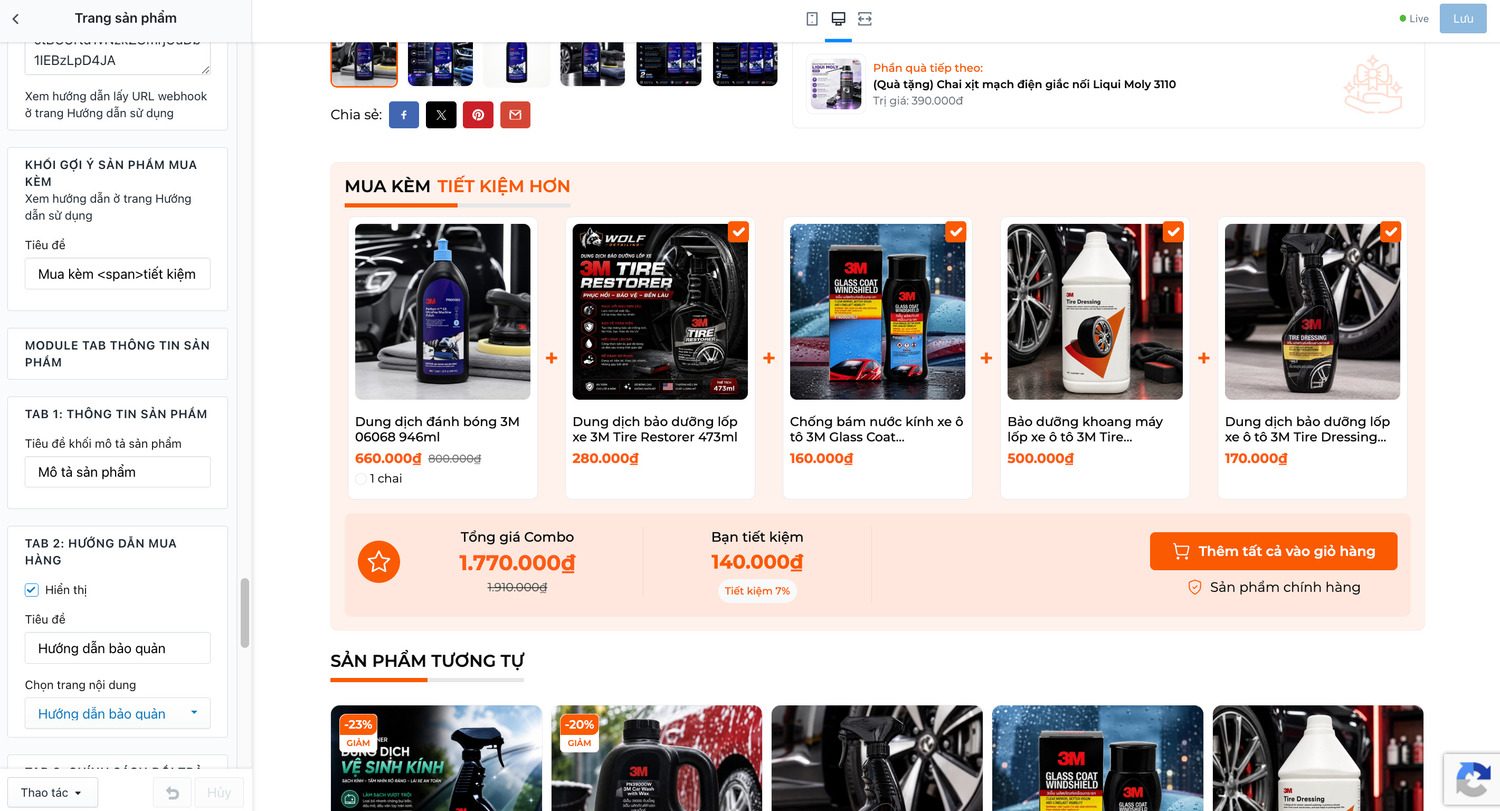1500x811 pixels.
Task: Share product on Pinterest
Action: [x=478, y=115]
